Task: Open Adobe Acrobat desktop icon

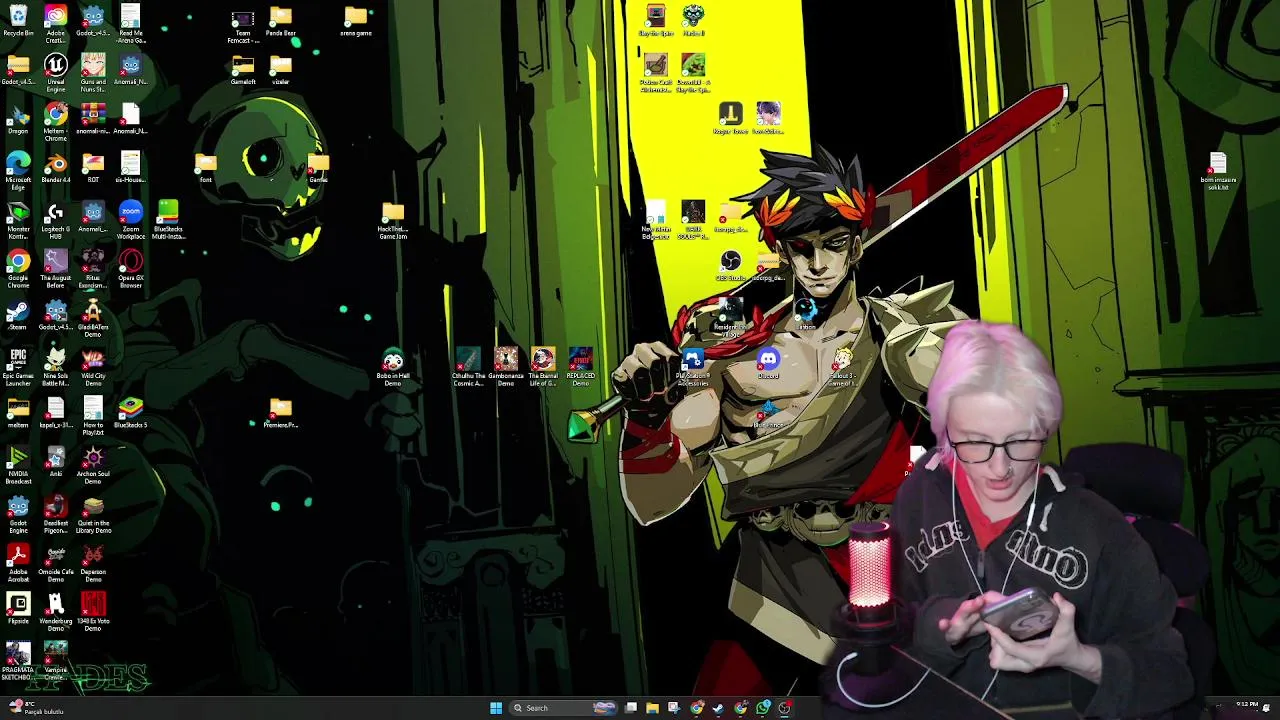Action: (x=18, y=563)
